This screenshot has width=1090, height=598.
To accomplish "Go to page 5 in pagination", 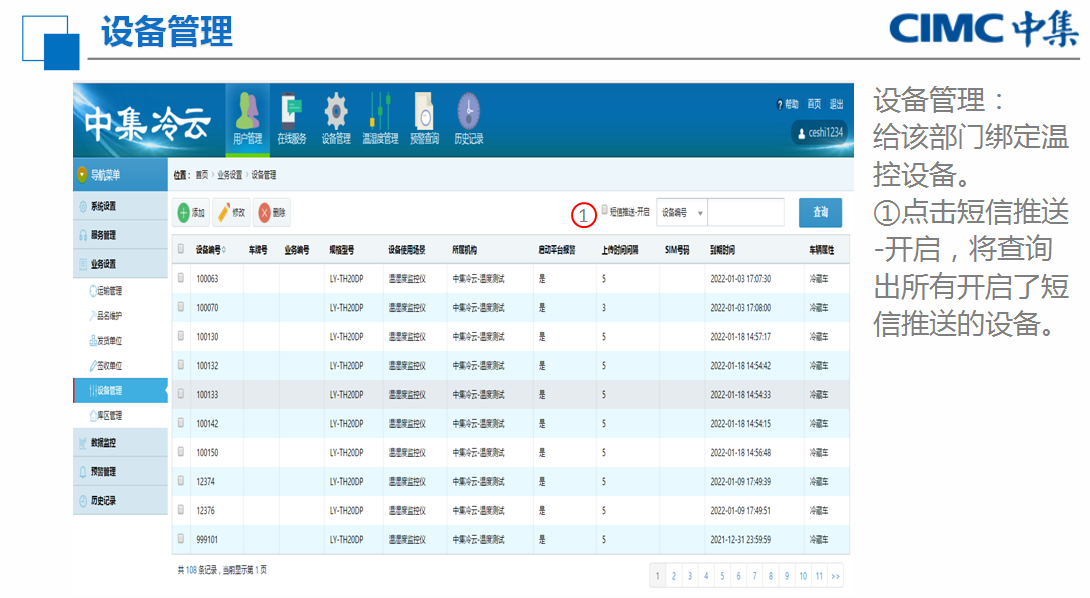I will 722,576.
